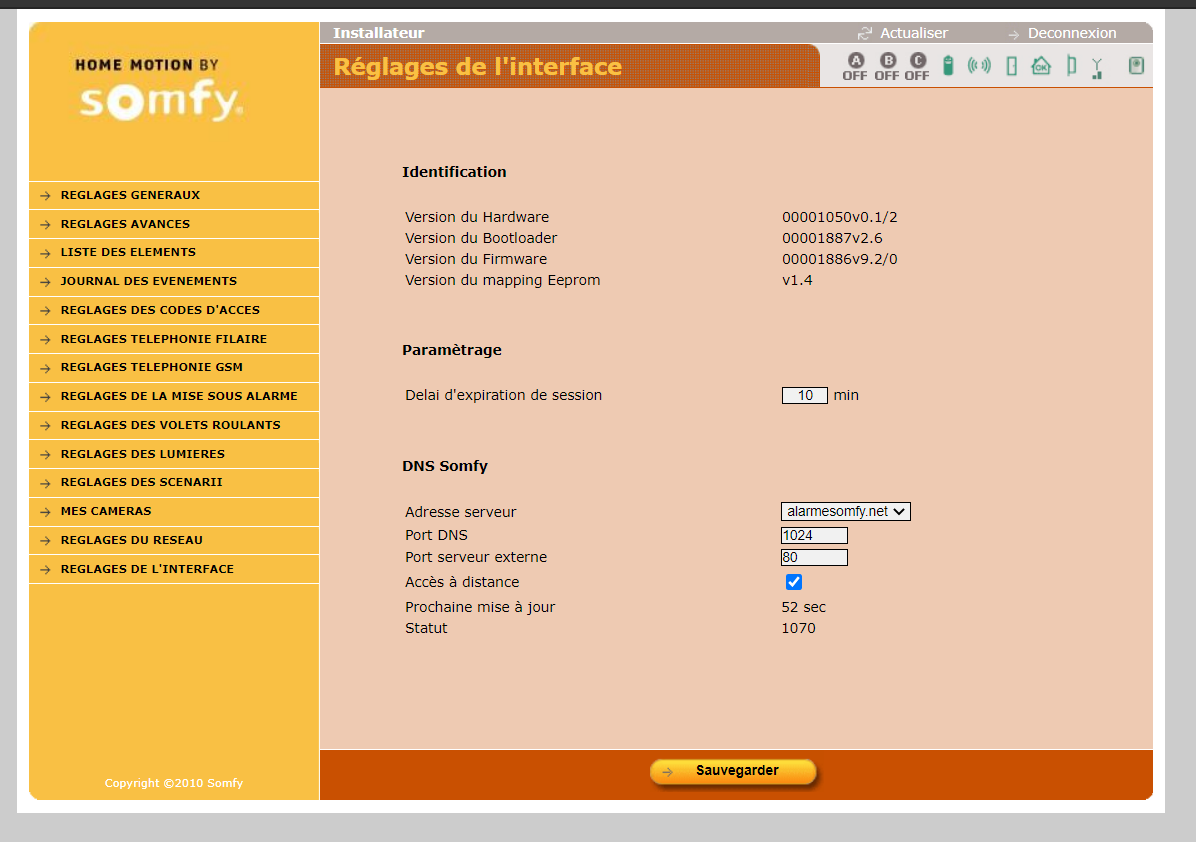This screenshot has height=842, width=1196.
Task: Click the Paramètrage section heading
Action: tap(452, 350)
